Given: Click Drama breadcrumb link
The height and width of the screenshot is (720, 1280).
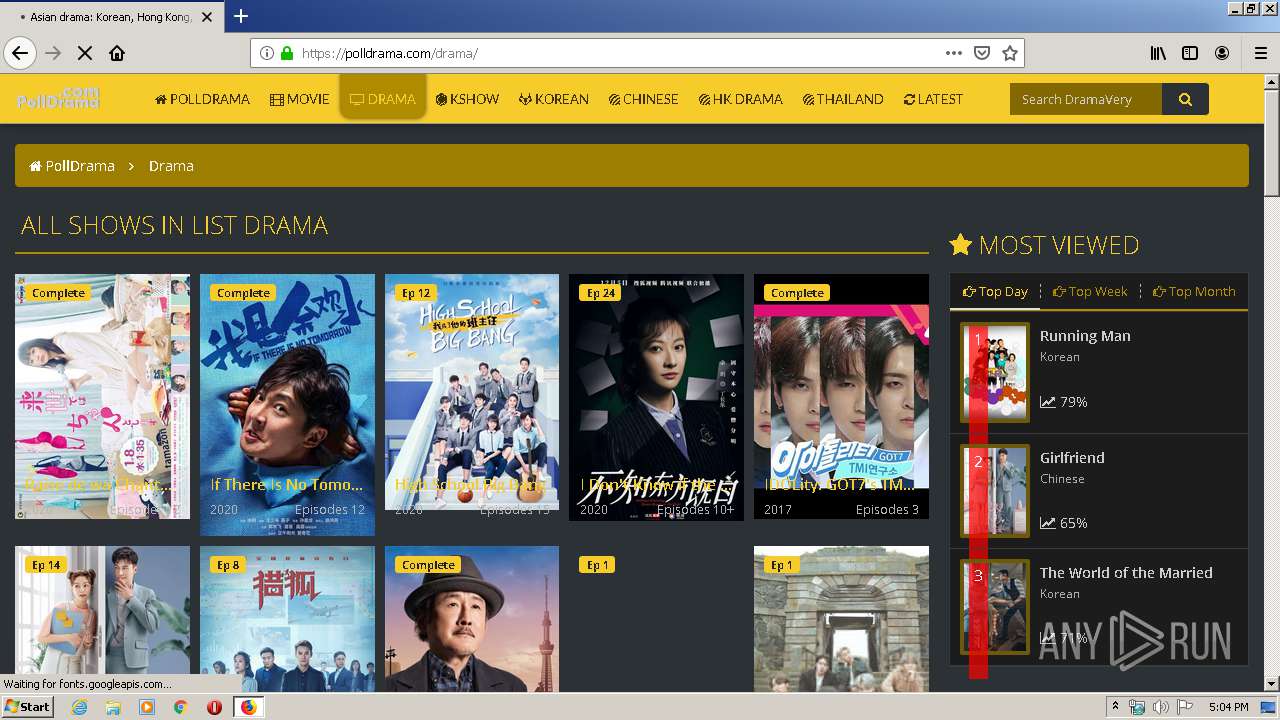Looking at the screenshot, I should pos(171,166).
